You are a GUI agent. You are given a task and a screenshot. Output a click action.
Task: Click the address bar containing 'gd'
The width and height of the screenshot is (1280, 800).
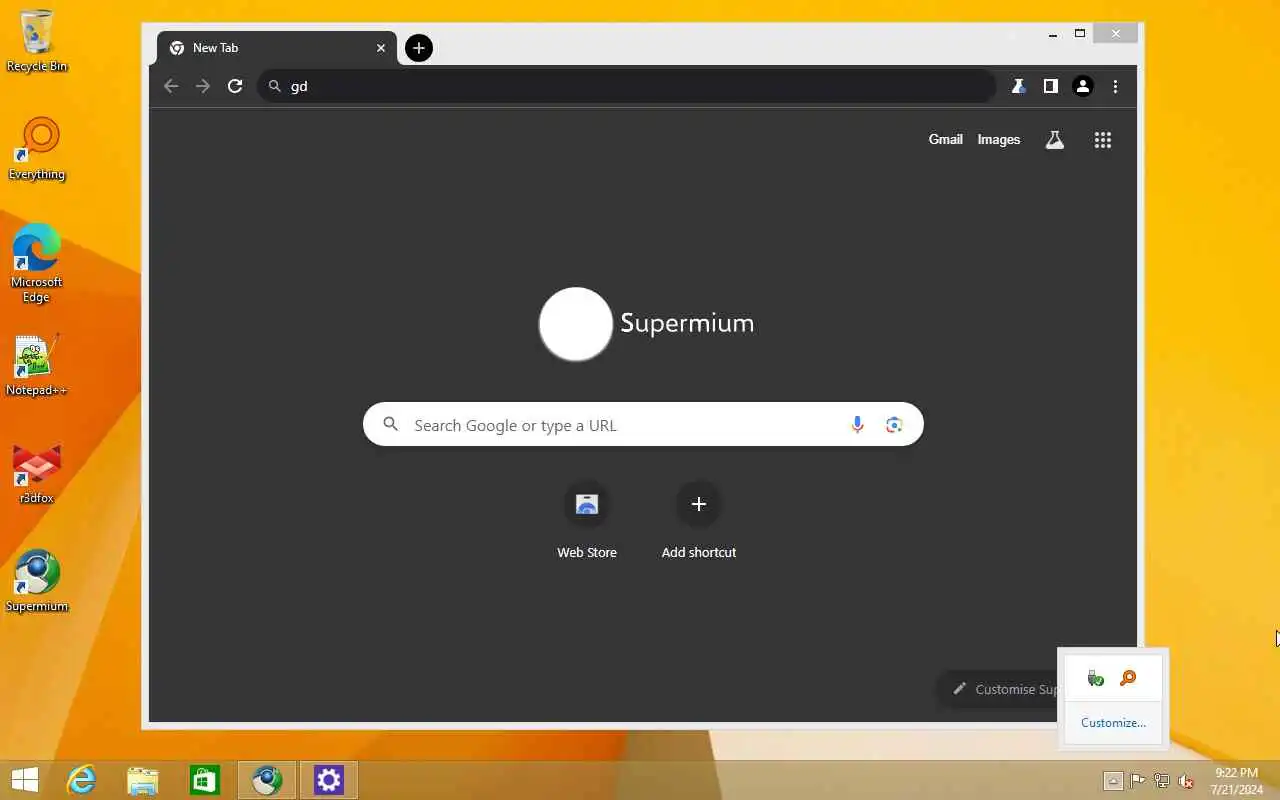pyautogui.click(x=626, y=86)
